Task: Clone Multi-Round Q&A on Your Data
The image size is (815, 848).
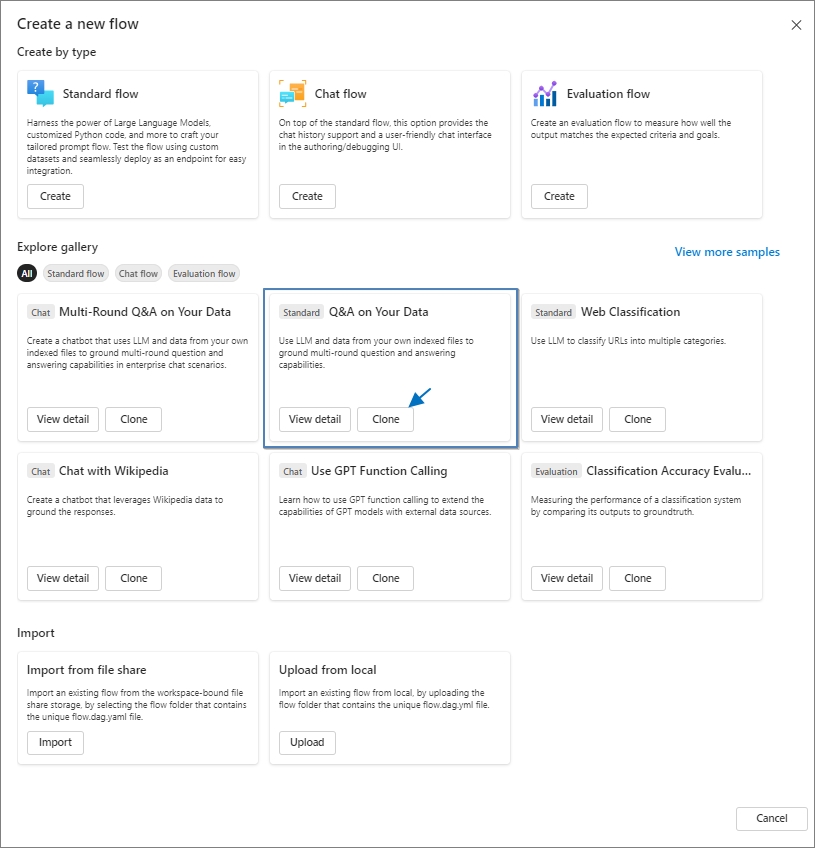Action: (134, 420)
